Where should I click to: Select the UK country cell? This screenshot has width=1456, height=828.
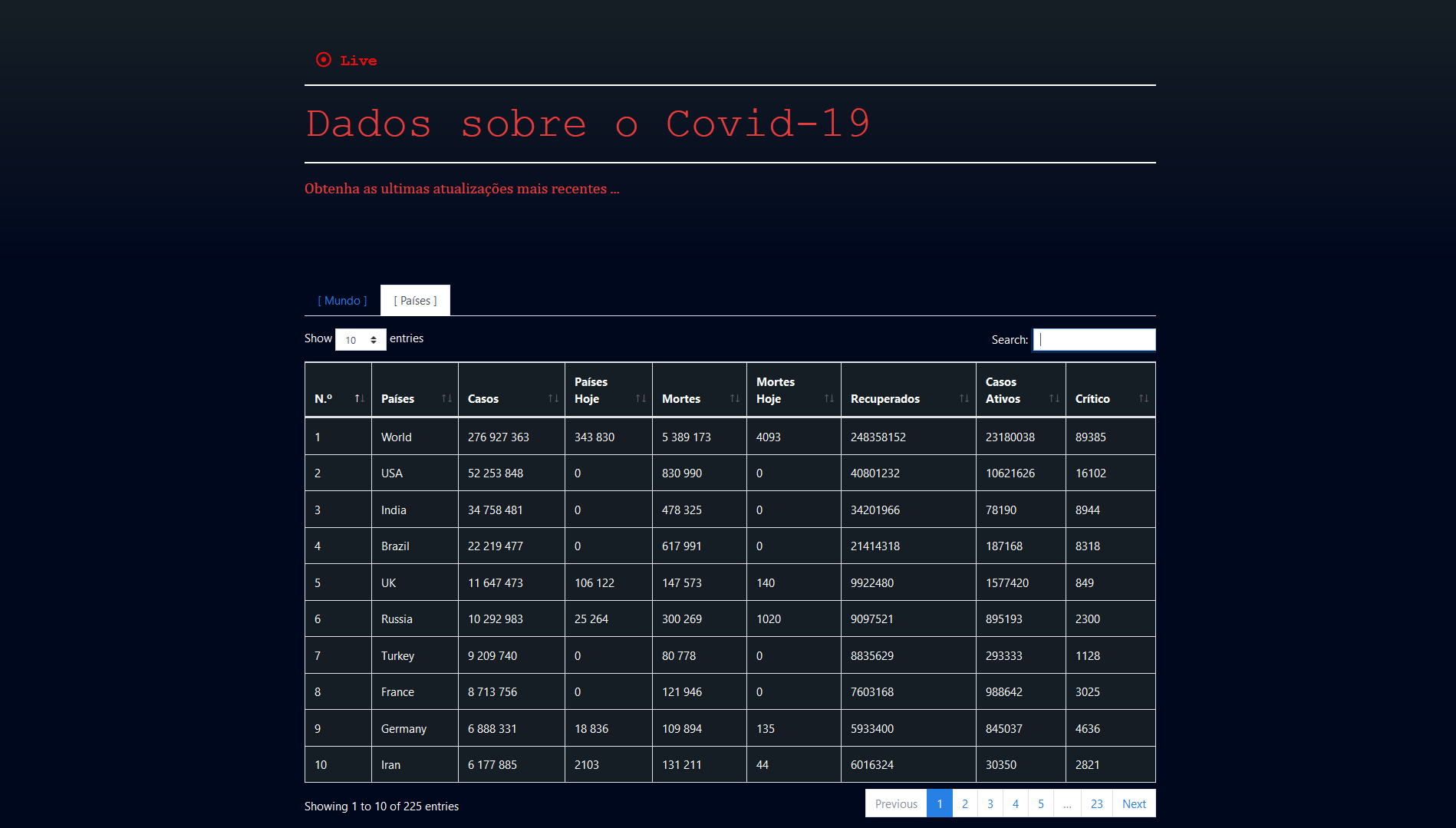pyautogui.click(x=415, y=582)
